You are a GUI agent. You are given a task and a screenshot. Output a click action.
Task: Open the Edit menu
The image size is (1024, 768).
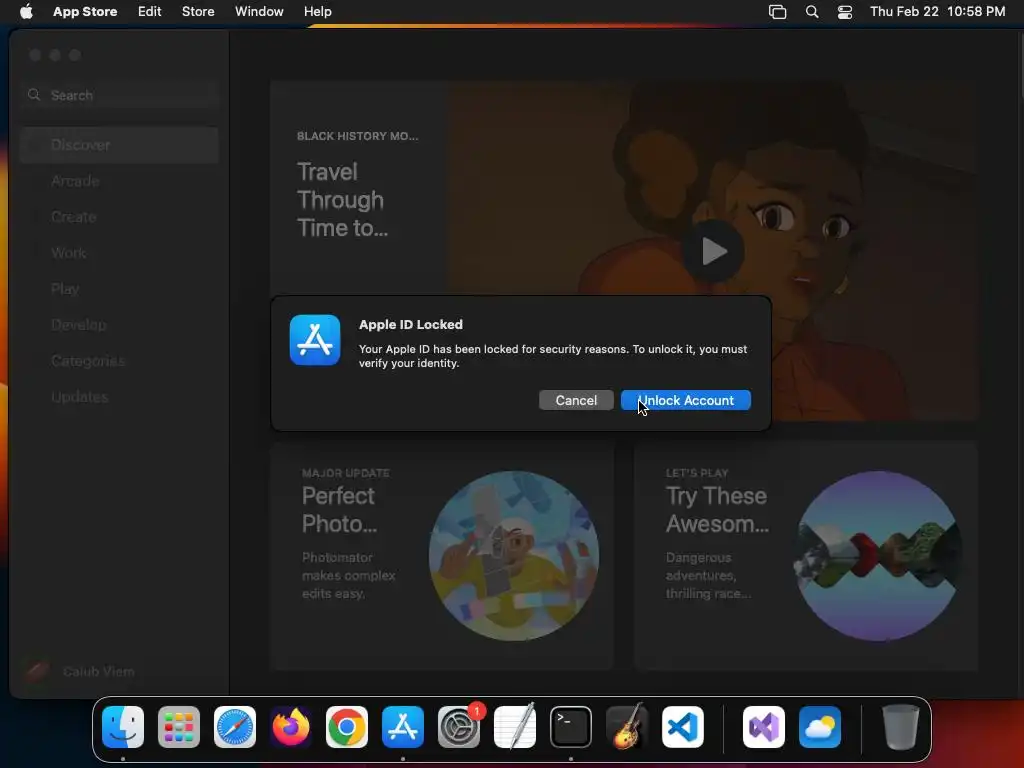coord(150,11)
